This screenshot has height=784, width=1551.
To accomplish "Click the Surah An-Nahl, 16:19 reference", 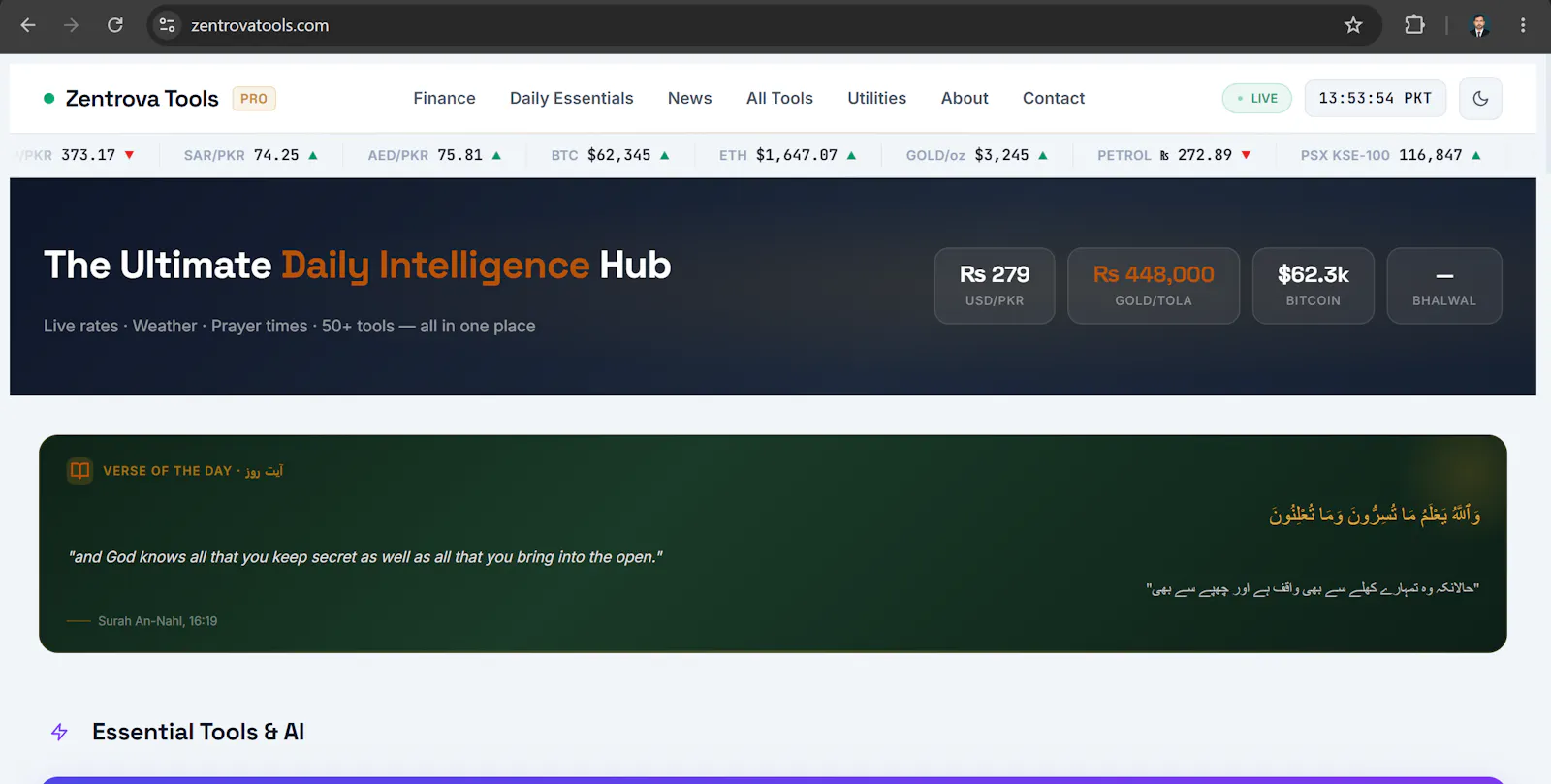I will pyautogui.click(x=157, y=621).
